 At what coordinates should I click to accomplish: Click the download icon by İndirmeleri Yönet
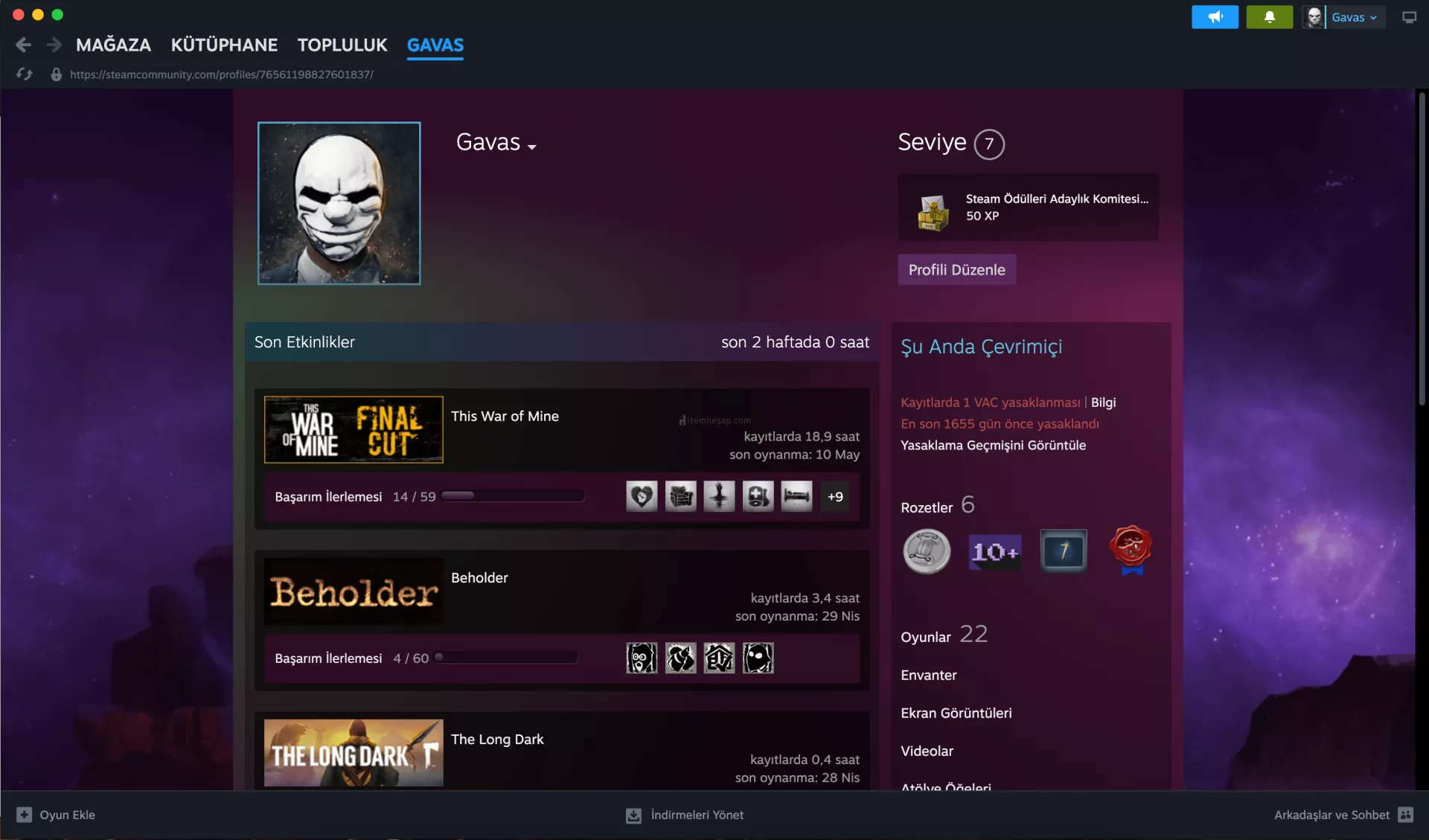point(633,815)
